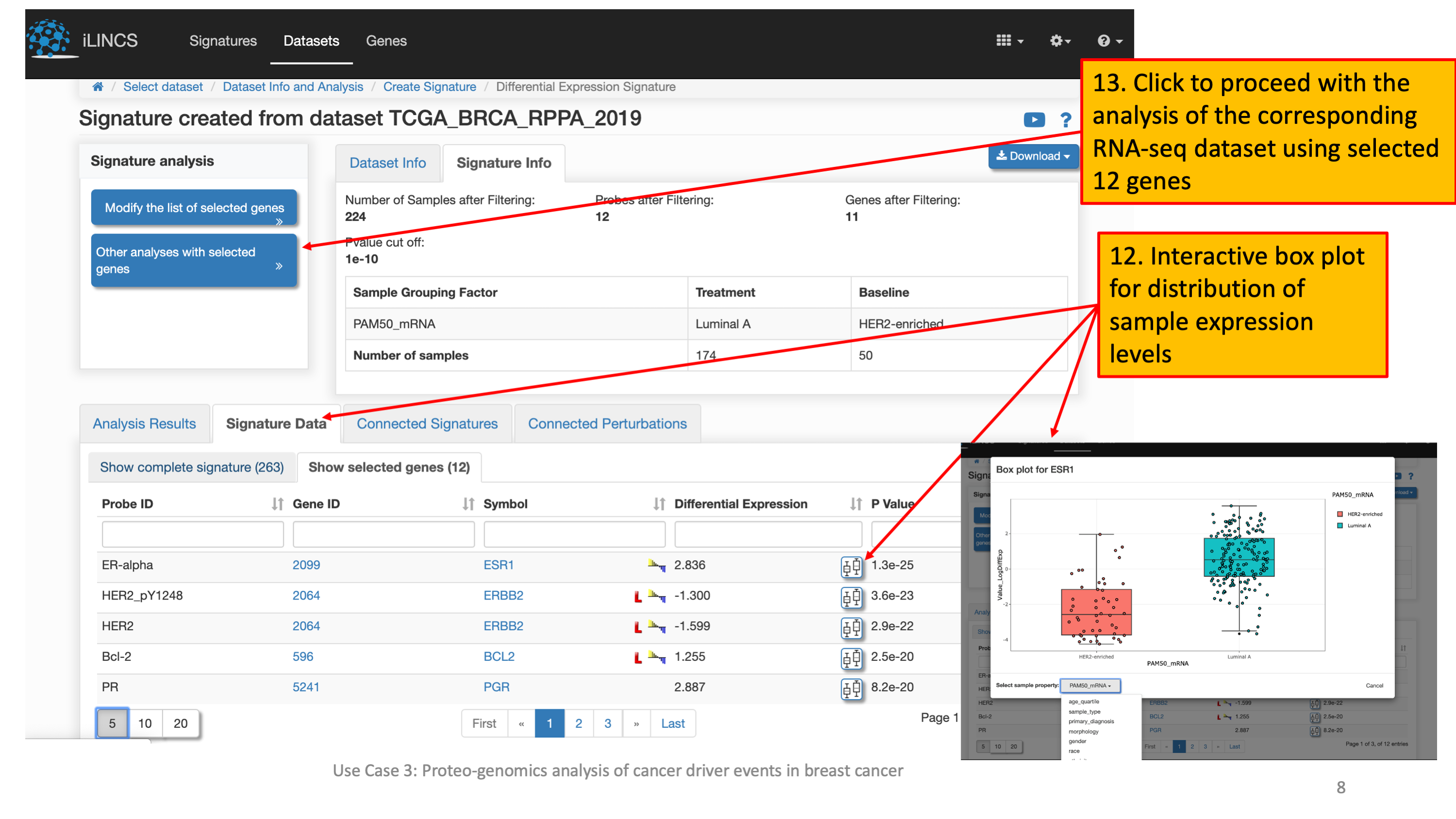Image resolution: width=1456 pixels, height=819 pixels.
Task: Click the bar chart icon in Bcl-2 row
Action: (657, 657)
